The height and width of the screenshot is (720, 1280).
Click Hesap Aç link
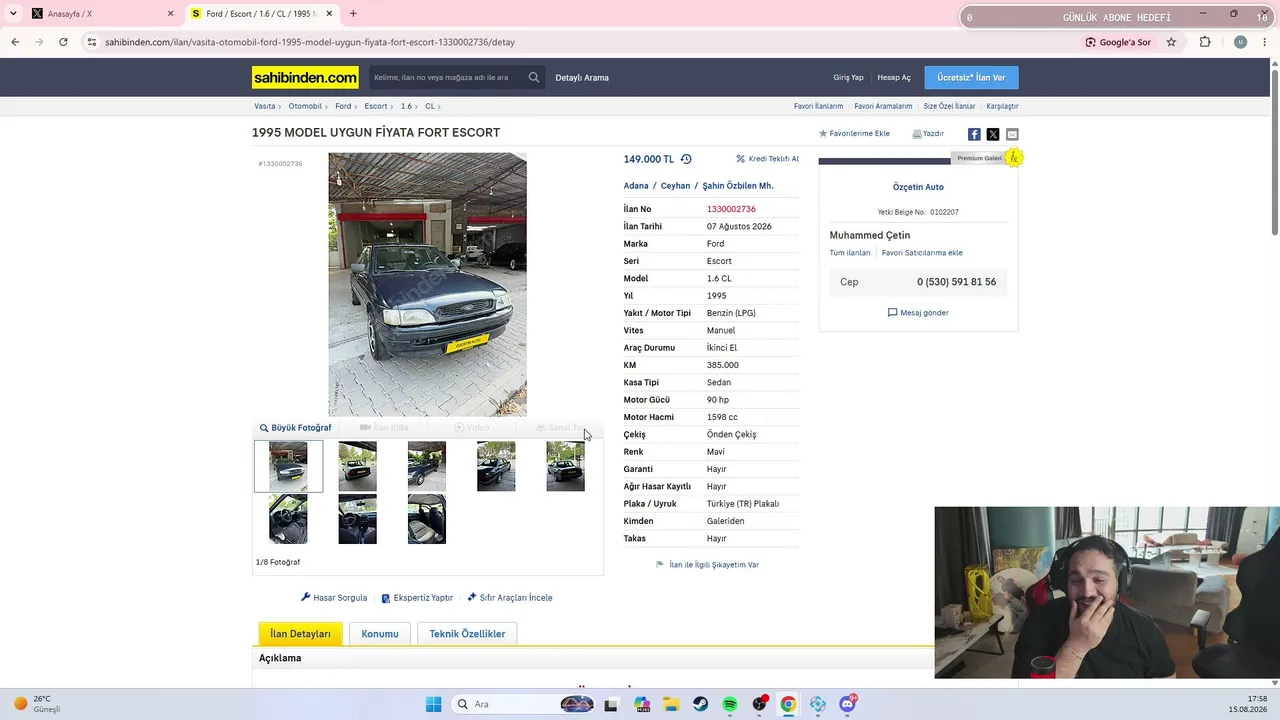coord(894,78)
